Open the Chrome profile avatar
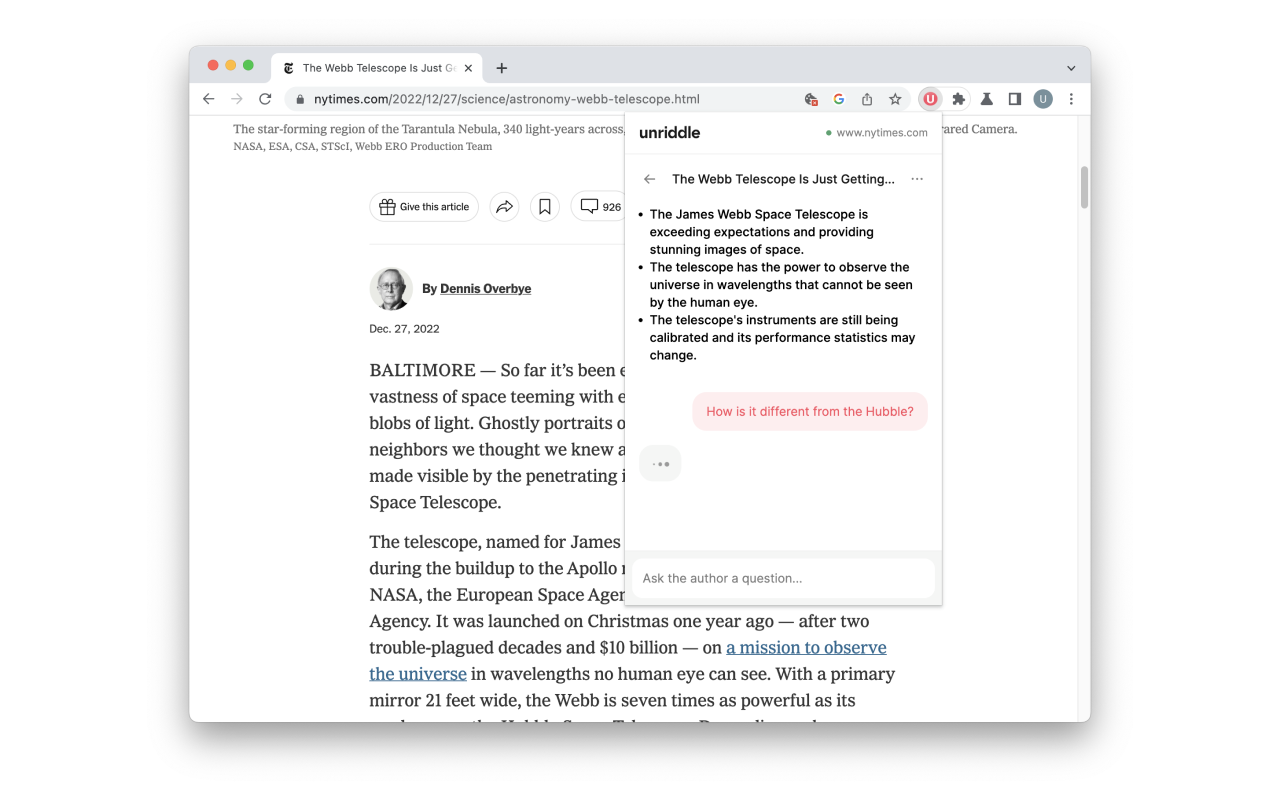 (x=1043, y=99)
